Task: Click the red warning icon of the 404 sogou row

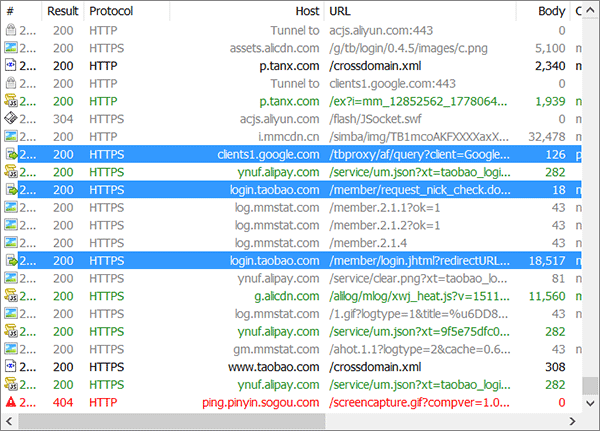Action: click(11, 402)
